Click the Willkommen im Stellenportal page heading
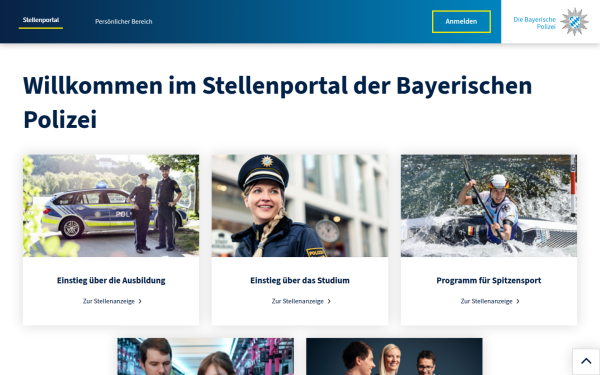The height and width of the screenshot is (375, 600). 277,102
